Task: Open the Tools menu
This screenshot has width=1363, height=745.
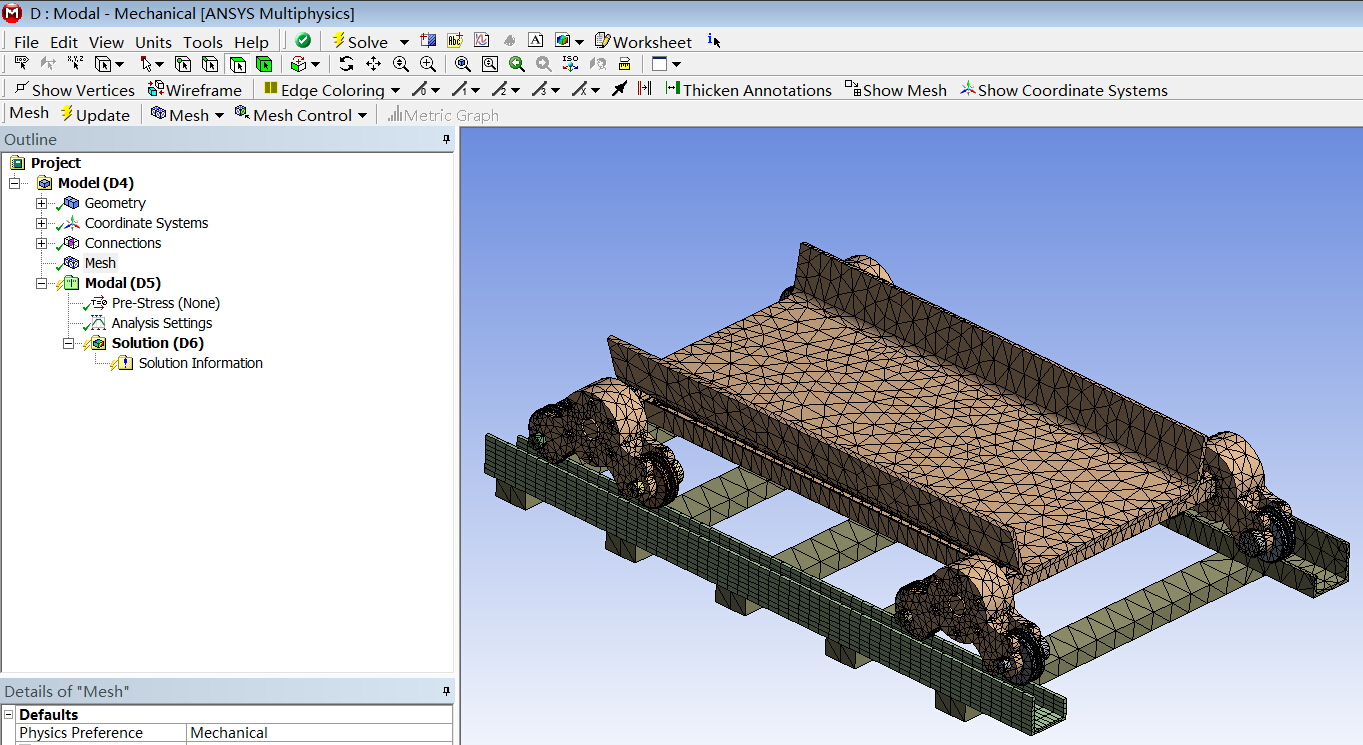Action: 202,42
